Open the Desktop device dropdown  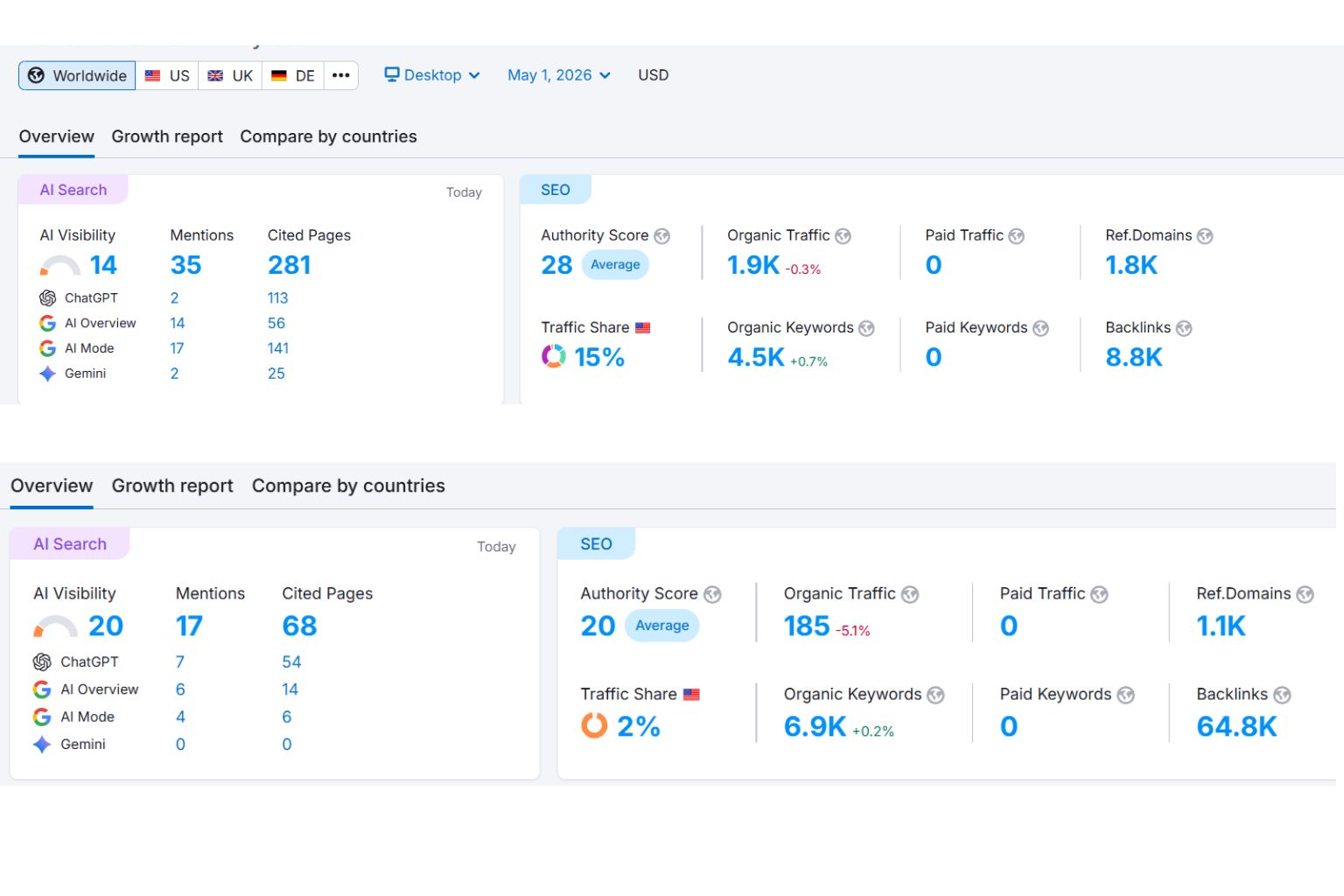[x=432, y=75]
